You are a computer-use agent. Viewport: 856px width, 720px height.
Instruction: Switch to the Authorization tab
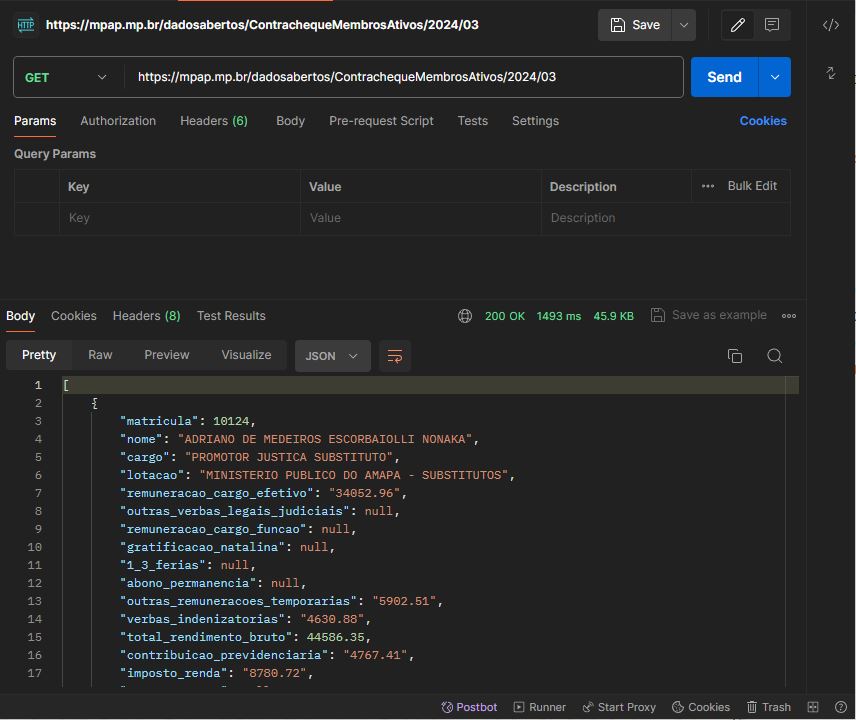118,121
